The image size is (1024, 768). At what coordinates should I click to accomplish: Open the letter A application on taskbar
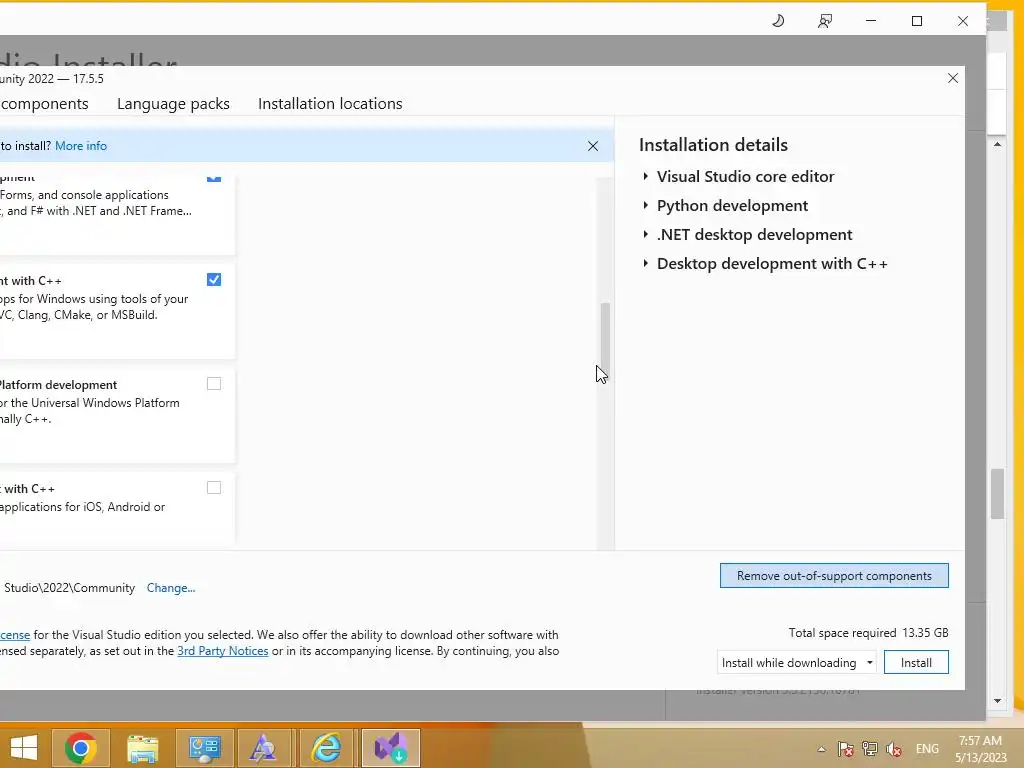[264, 748]
